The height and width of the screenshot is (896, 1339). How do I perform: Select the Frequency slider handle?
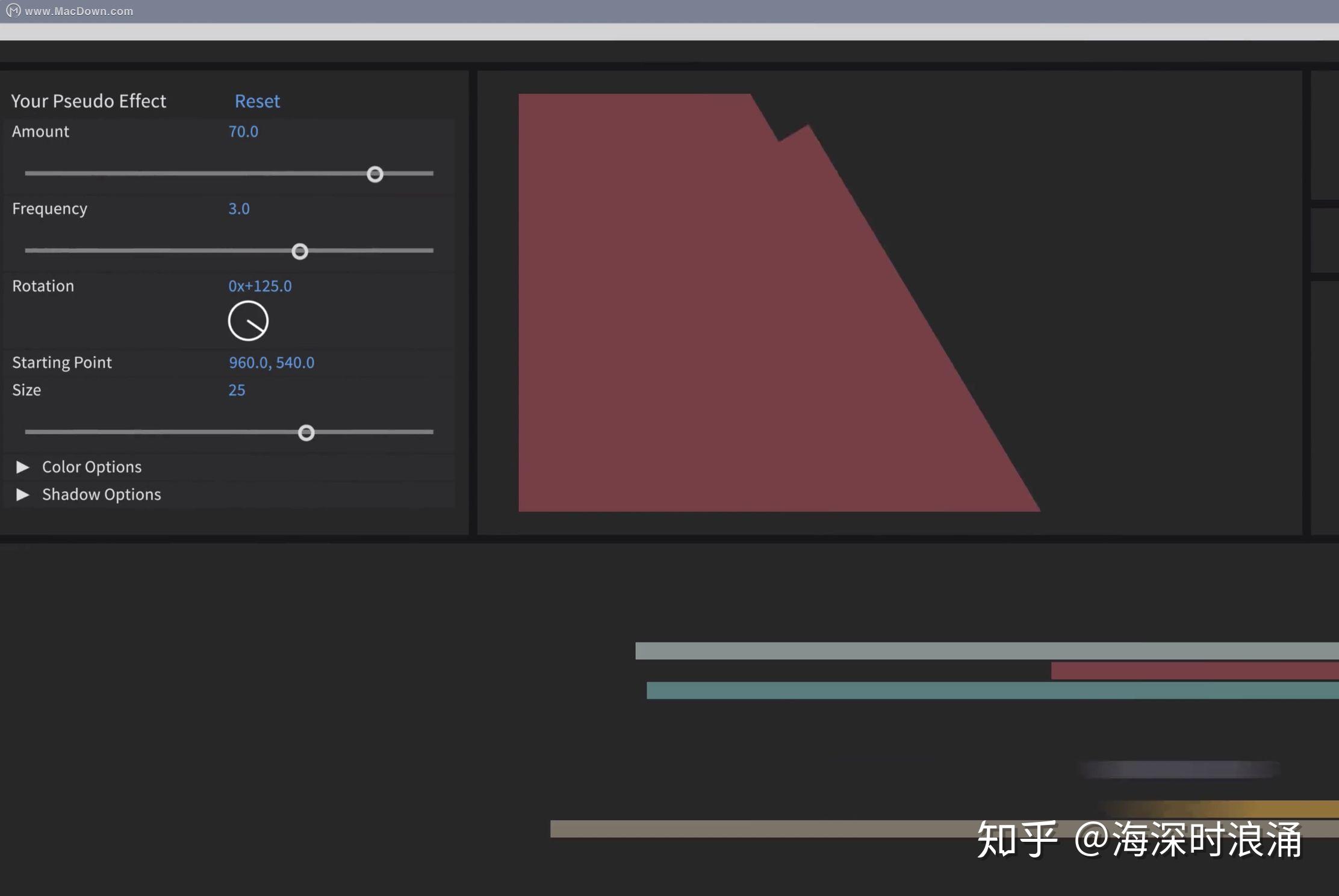pos(300,251)
